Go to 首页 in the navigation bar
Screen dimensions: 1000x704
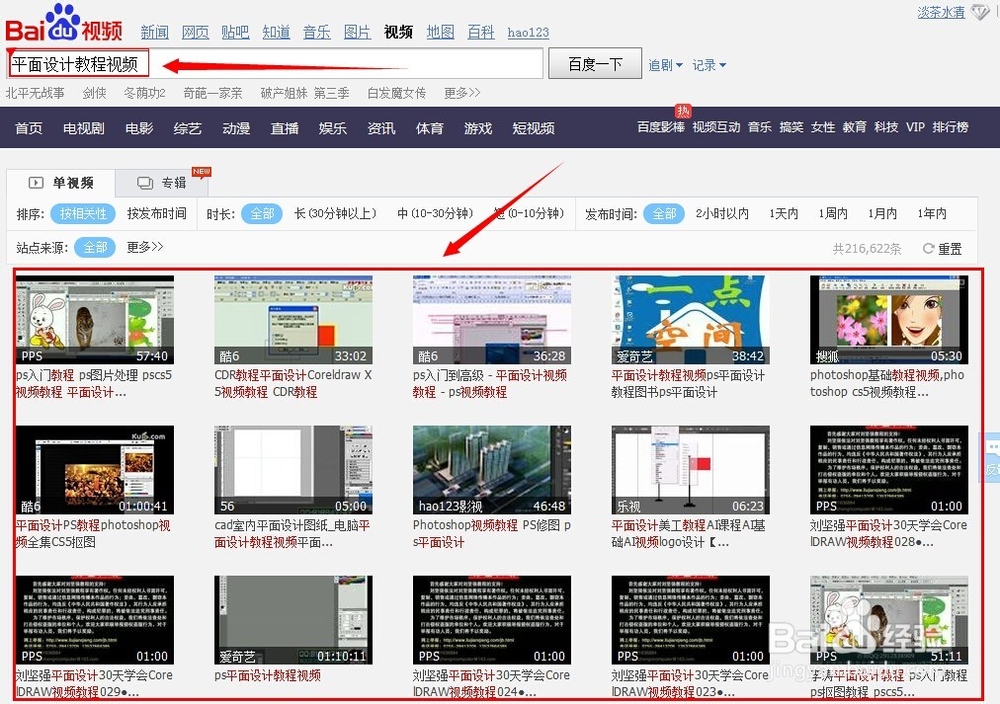[x=29, y=128]
